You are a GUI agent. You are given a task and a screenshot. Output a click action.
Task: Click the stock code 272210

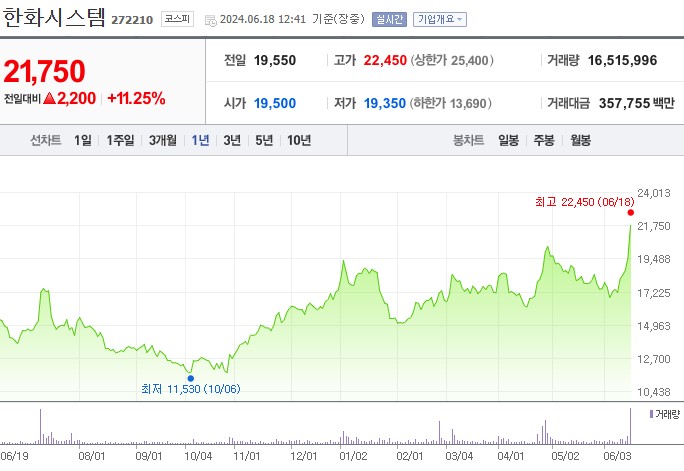pos(132,20)
